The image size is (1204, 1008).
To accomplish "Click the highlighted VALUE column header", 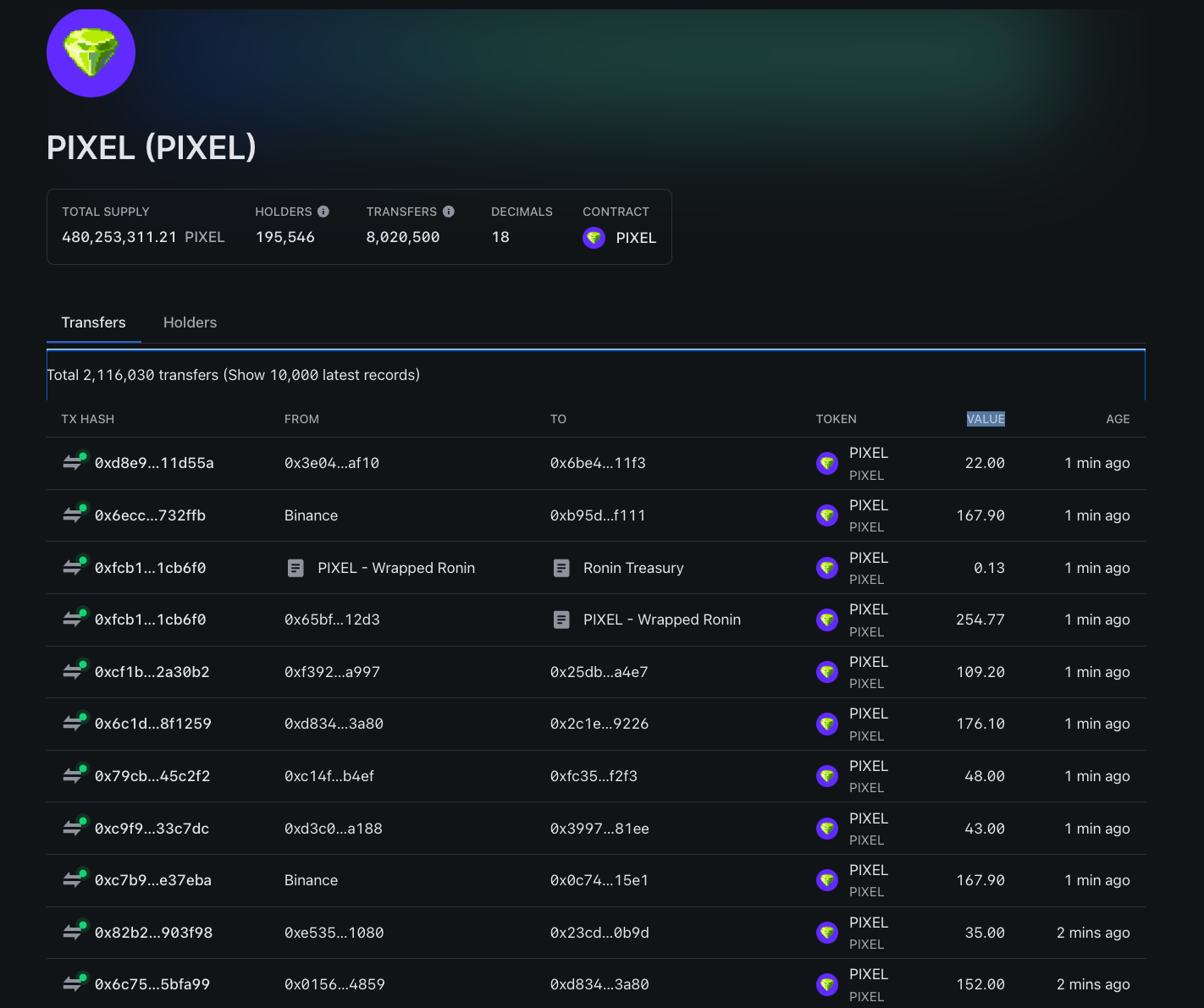I will 986,419.
